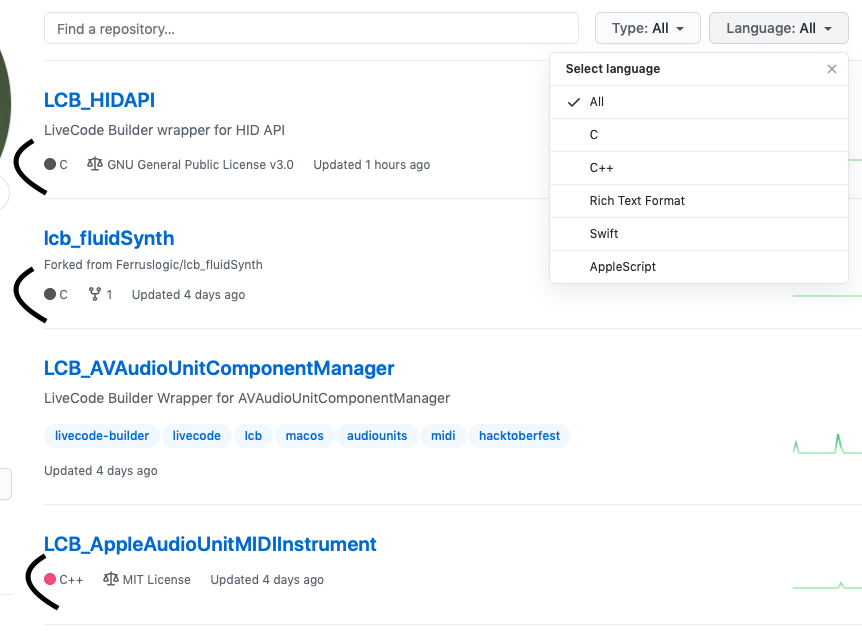Choose C++ in language list
Image resolution: width=862 pixels, height=631 pixels.
[601, 168]
